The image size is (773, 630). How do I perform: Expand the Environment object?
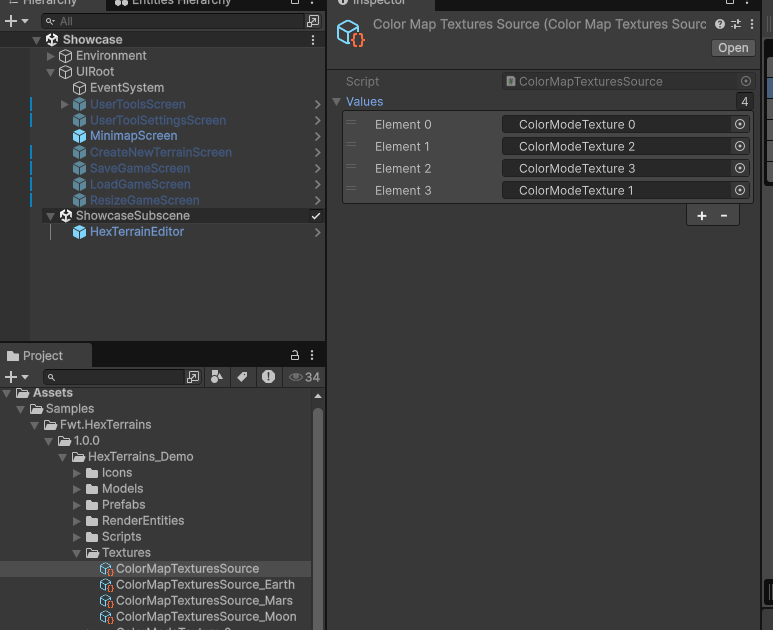point(50,56)
